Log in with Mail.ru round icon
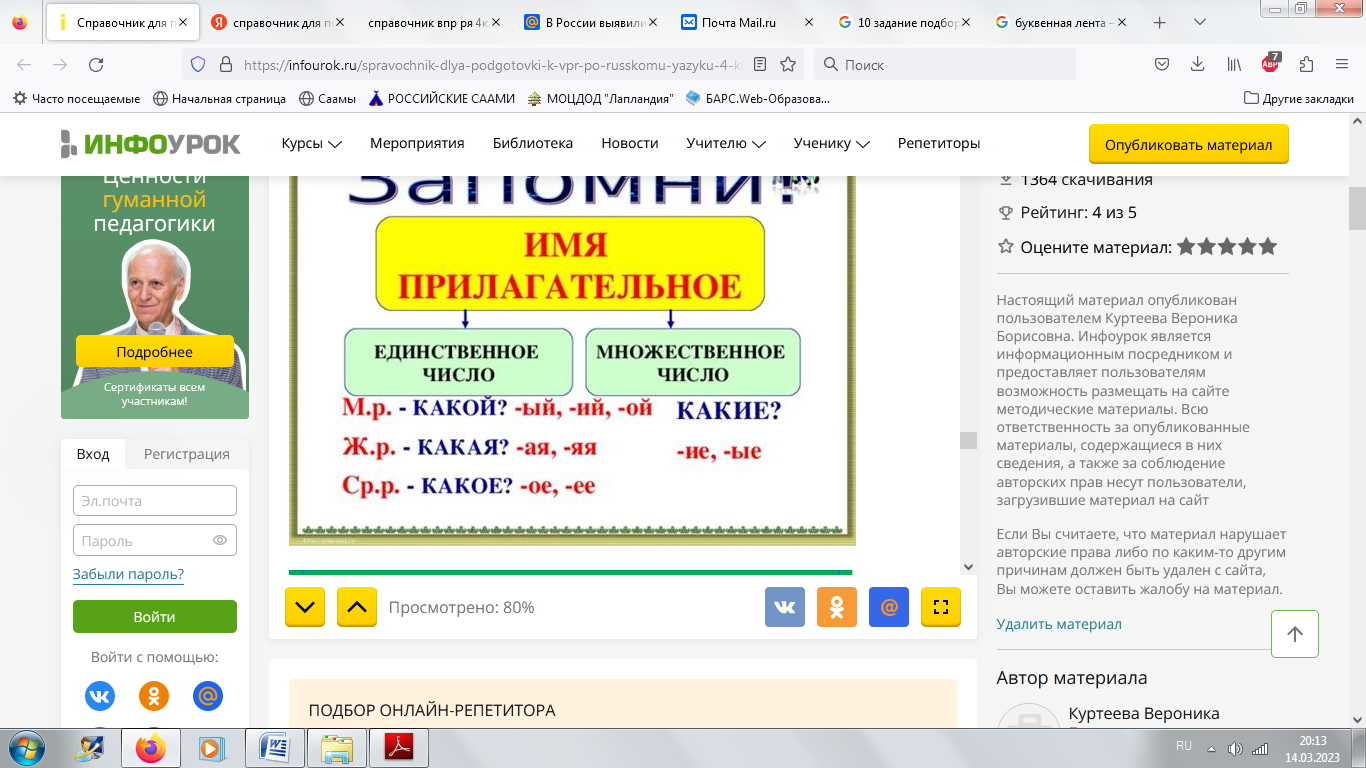 [x=207, y=696]
